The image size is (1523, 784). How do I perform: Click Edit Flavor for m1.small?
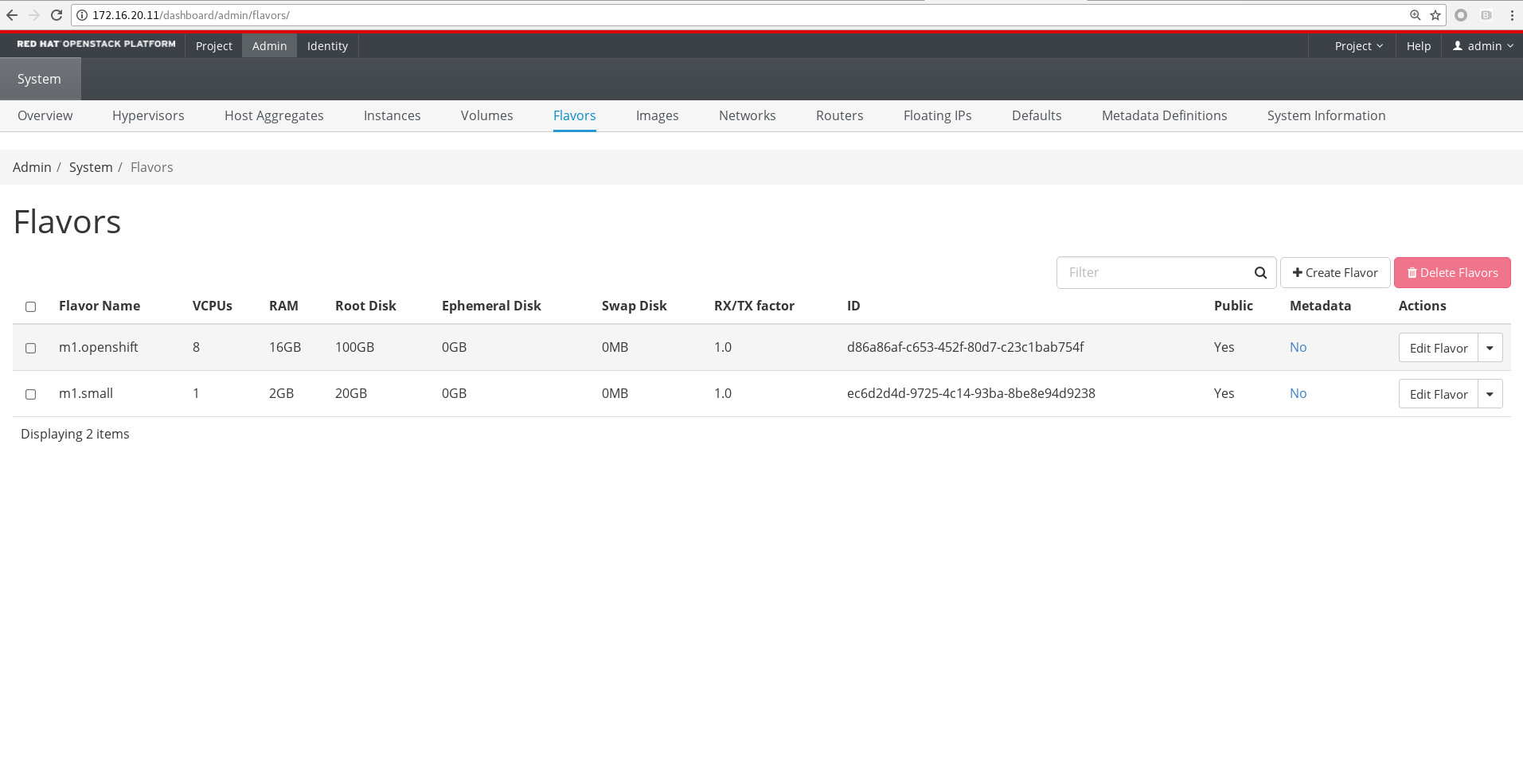tap(1439, 394)
